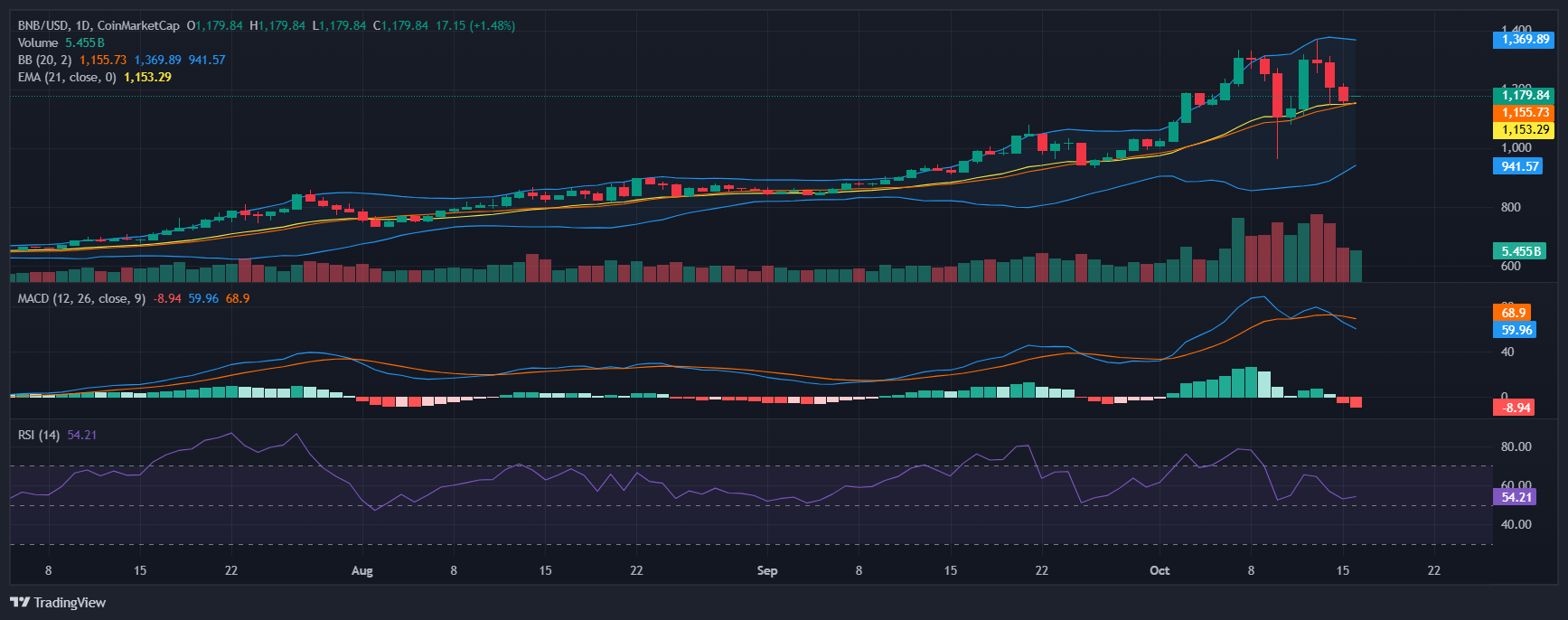
Task: Click the red -8.94 histogram axis tag
Action: click(1515, 408)
